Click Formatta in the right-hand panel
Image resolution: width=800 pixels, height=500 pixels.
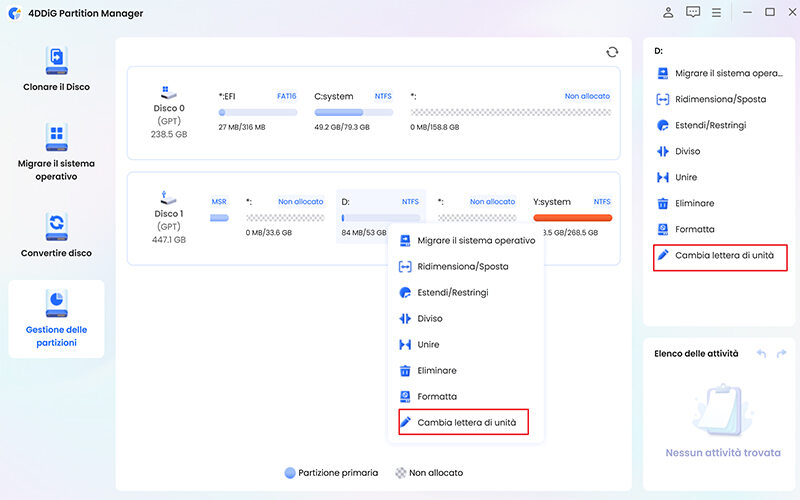coord(694,229)
